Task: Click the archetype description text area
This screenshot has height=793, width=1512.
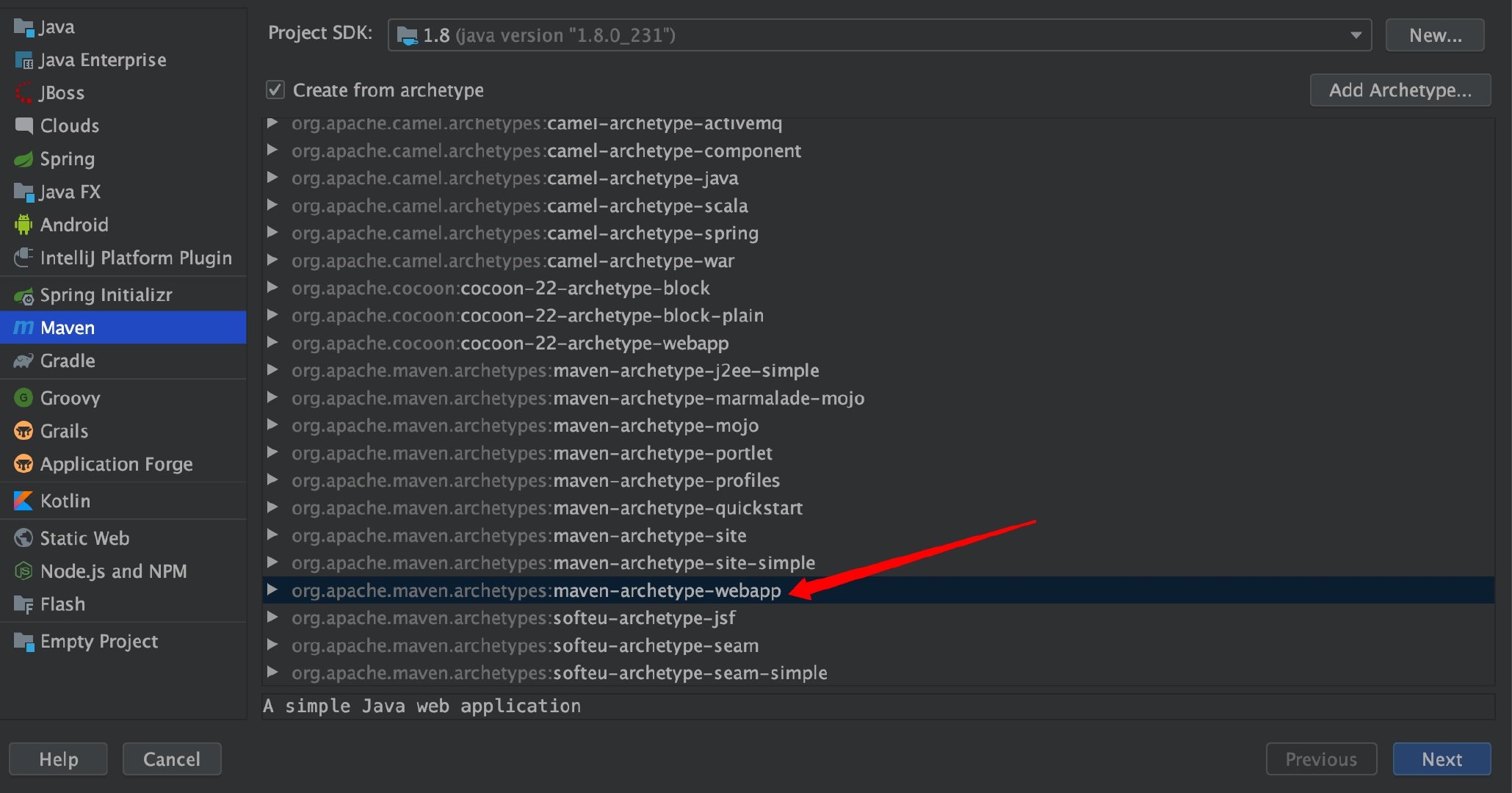Action: [878, 706]
